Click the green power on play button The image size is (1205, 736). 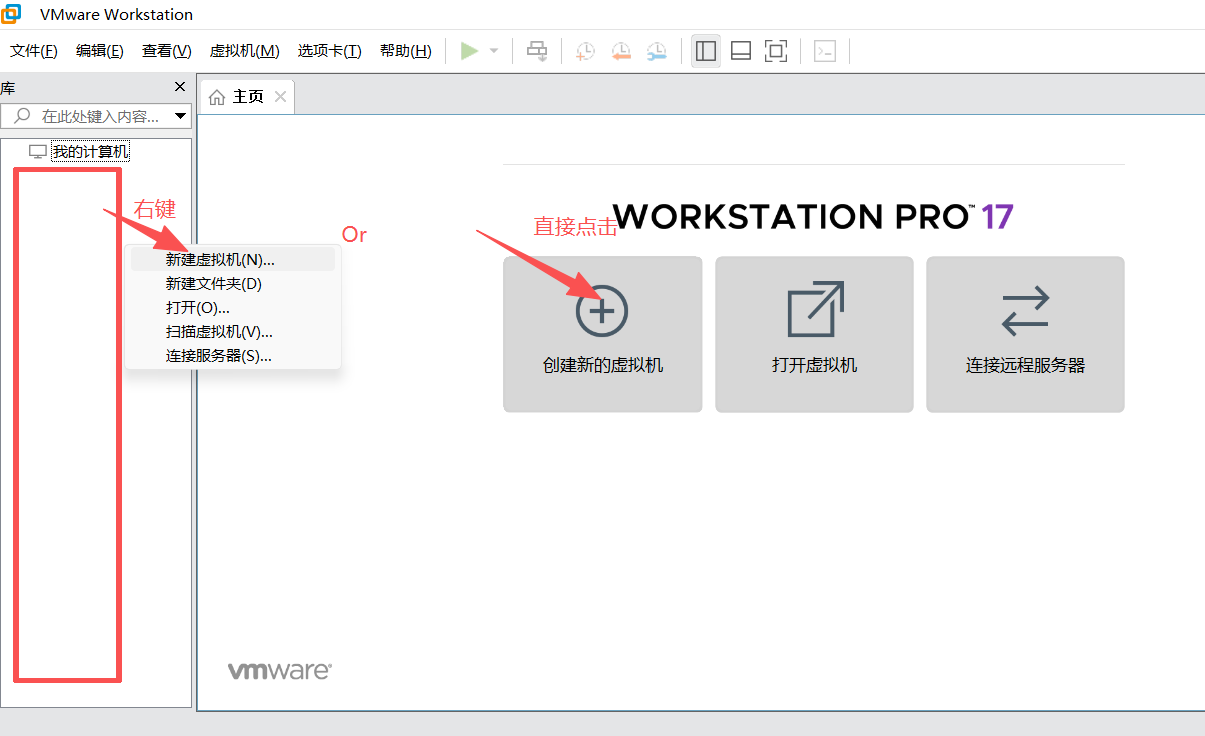(469, 51)
